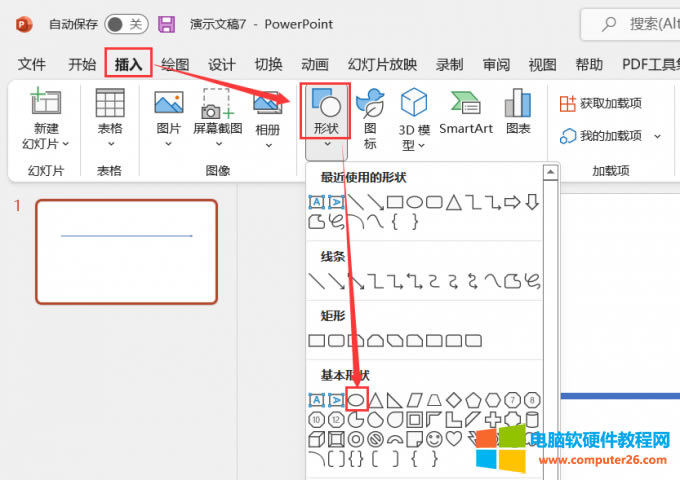Select the Diamond shape
Viewport: 680px width, 480px height.
pos(454,400)
